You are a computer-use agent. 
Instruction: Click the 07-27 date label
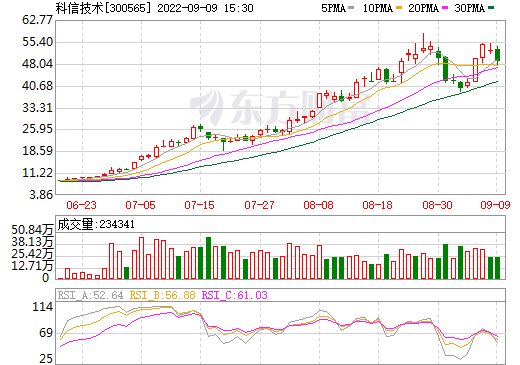point(259,205)
